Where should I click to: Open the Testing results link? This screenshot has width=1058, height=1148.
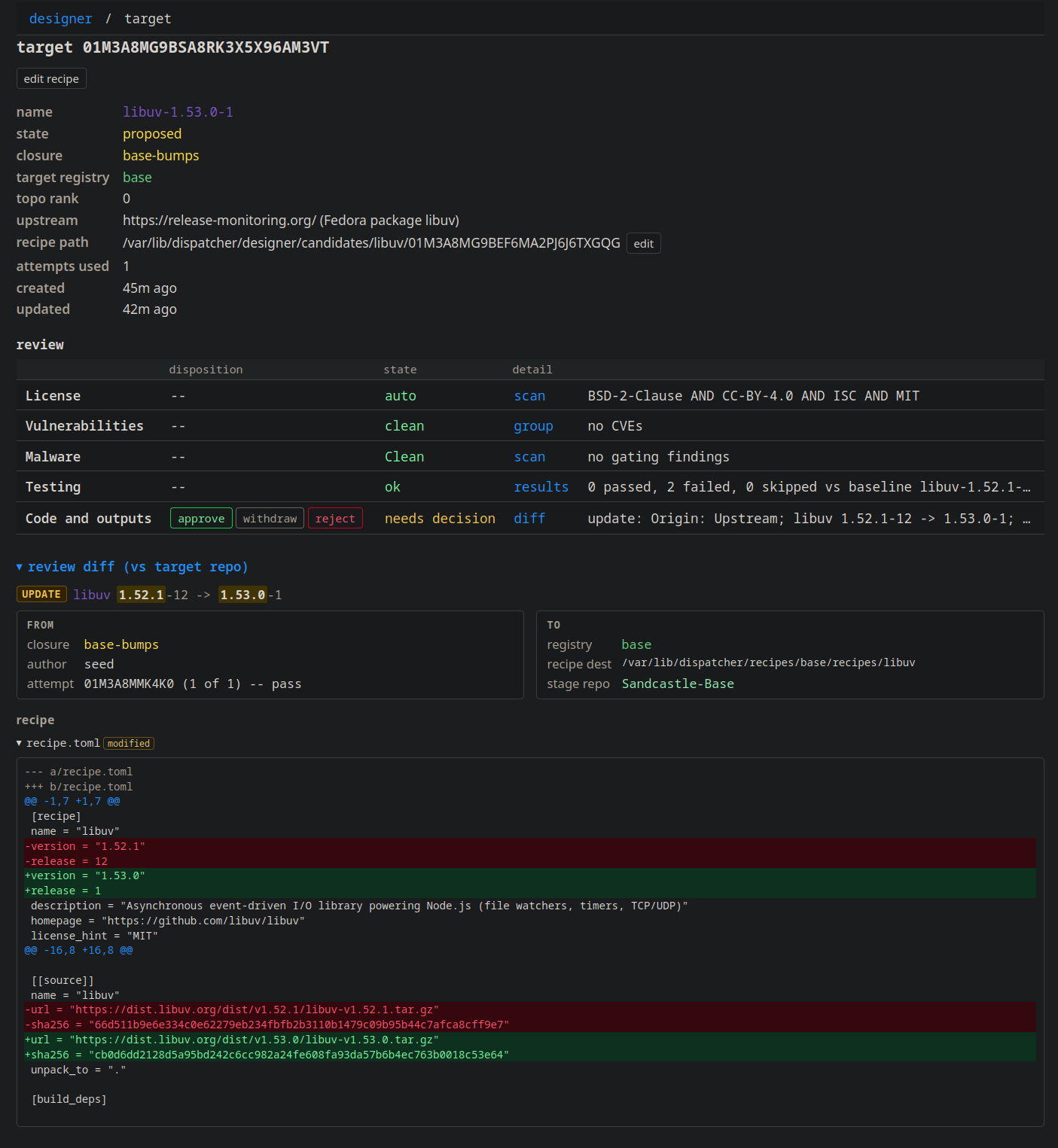pos(541,487)
